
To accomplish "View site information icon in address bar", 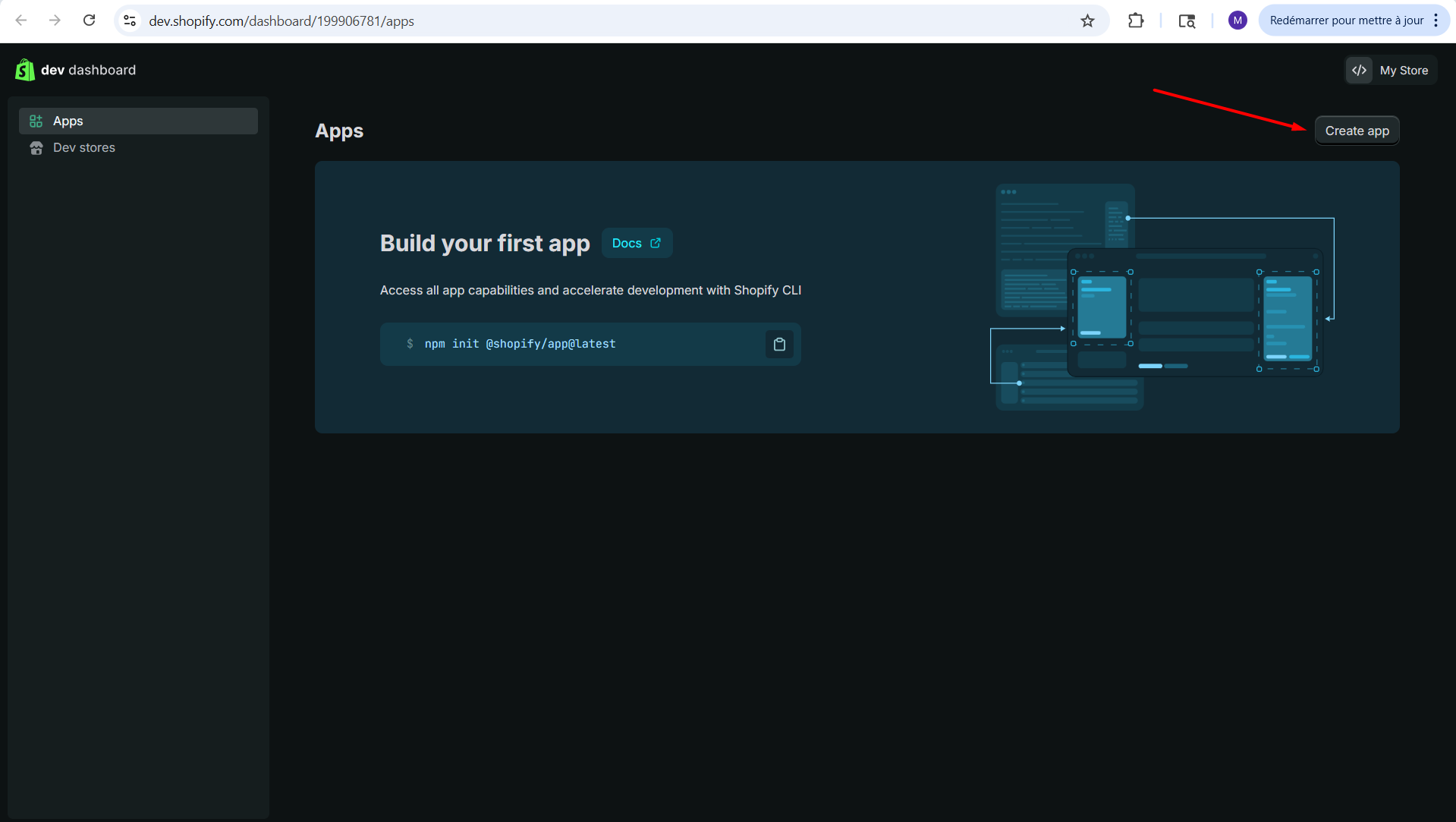I will 131,20.
